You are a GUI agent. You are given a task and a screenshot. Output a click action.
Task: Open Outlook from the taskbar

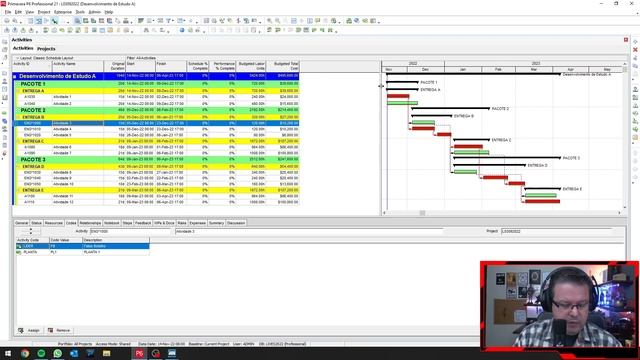[x=74, y=353]
